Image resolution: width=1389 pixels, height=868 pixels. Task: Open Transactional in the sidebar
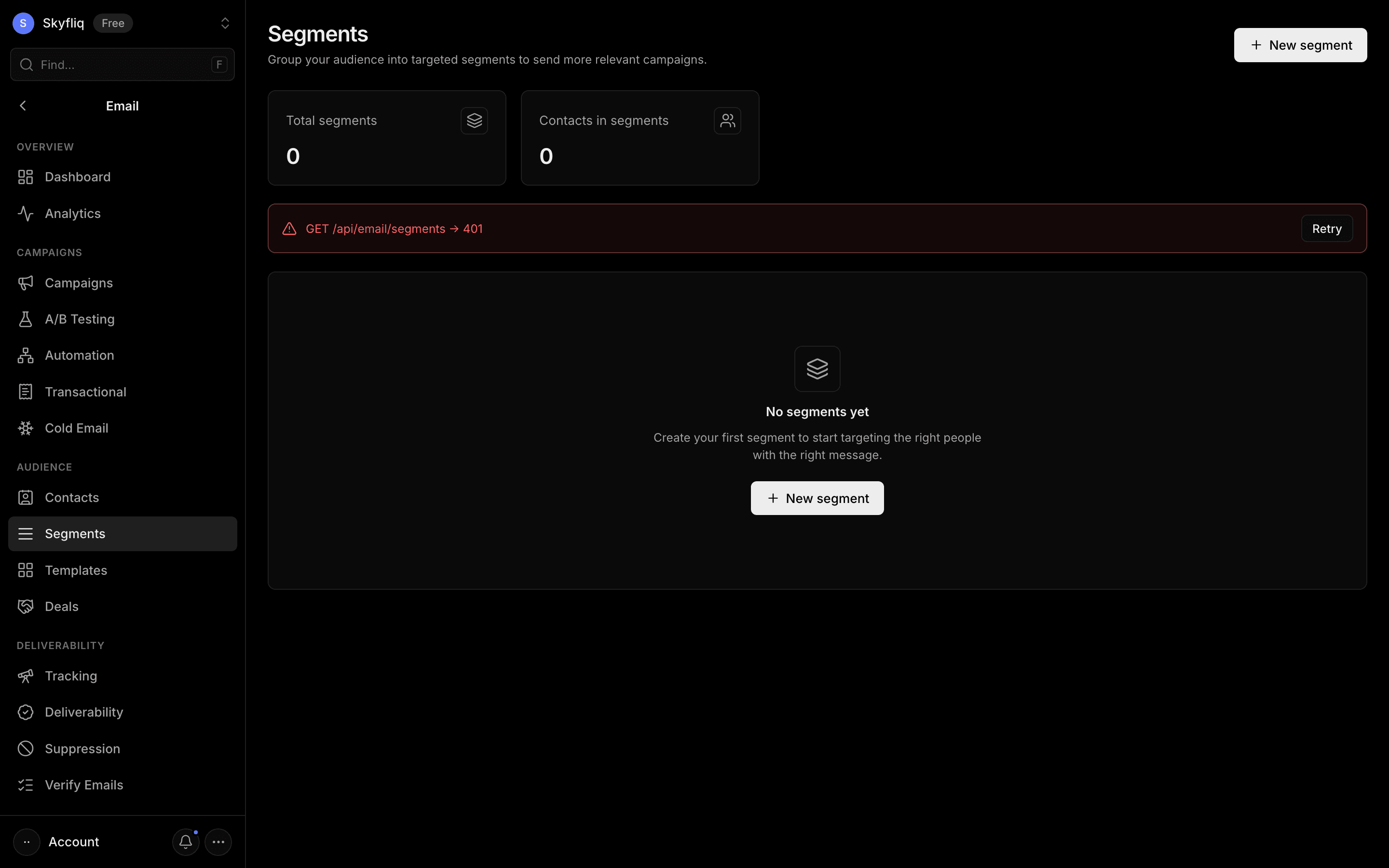122,392
